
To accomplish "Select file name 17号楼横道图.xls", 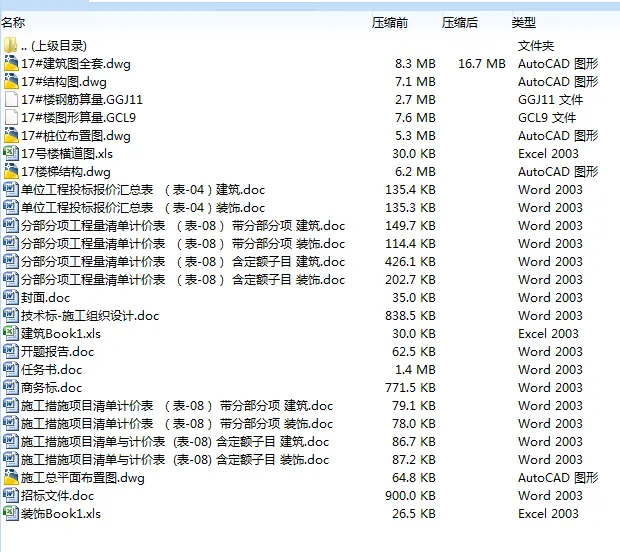I will point(67,154).
